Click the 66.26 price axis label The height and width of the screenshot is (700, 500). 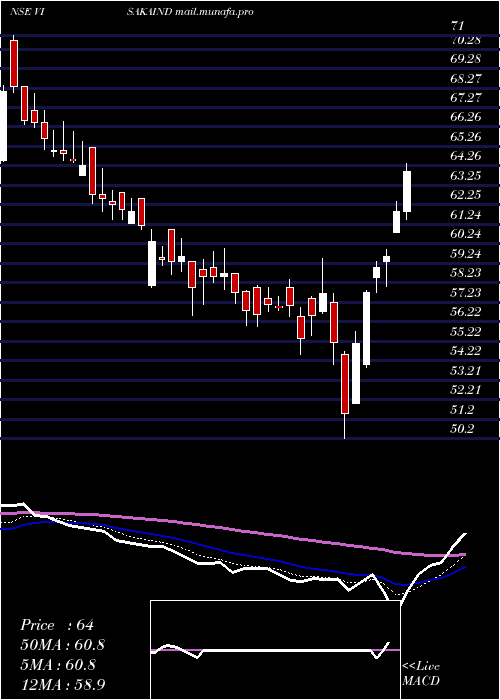click(466, 117)
